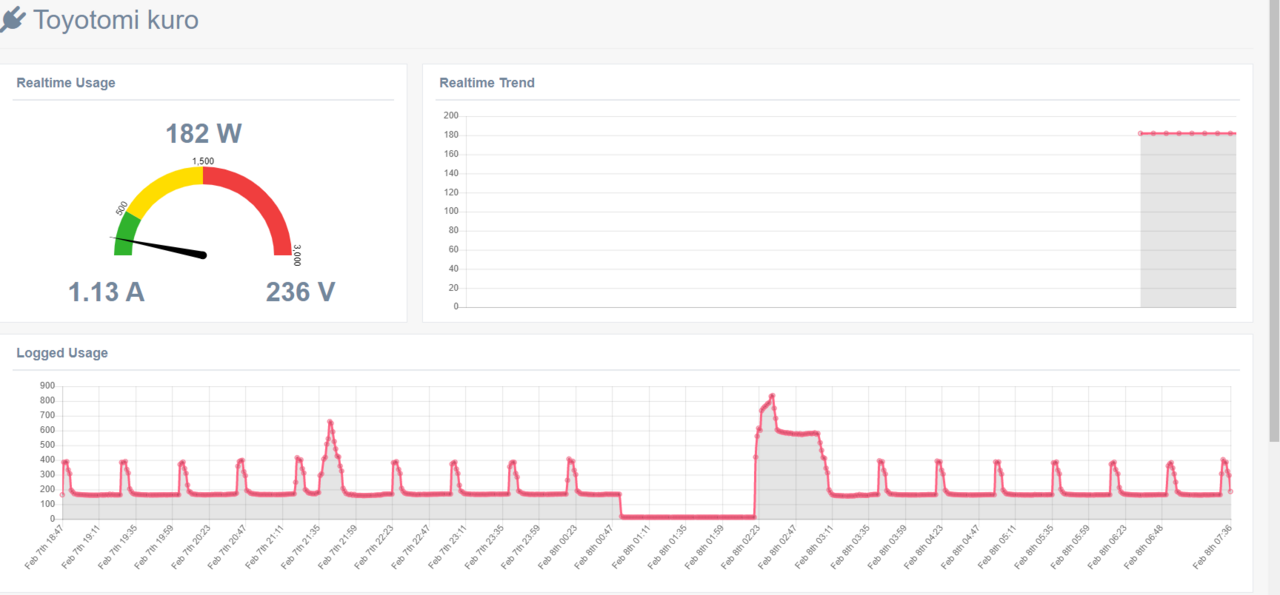Click the peak near Feb 7th 21:35
This screenshot has height=595, width=1280.
pos(330,422)
